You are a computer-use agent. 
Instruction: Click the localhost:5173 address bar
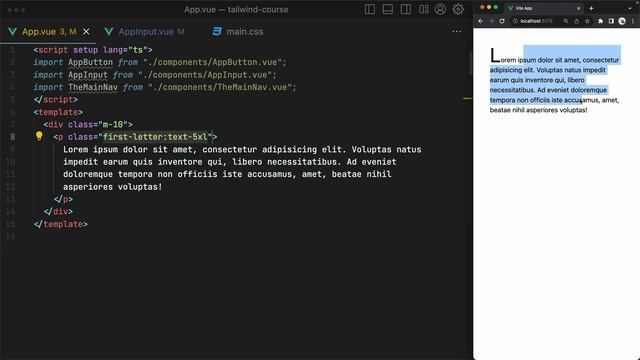point(536,21)
